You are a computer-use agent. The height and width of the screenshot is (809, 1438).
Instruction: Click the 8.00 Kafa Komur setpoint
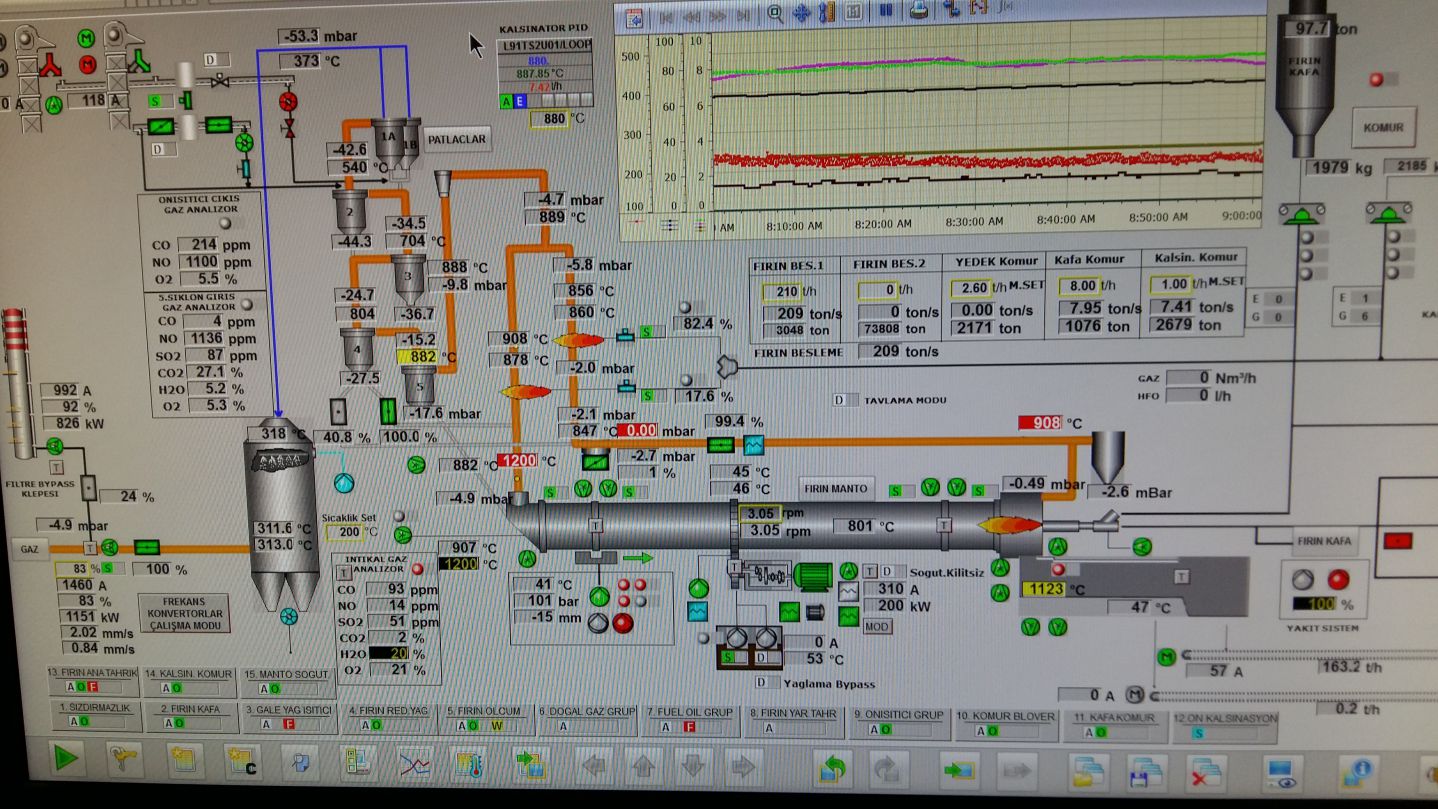click(1079, 285)
